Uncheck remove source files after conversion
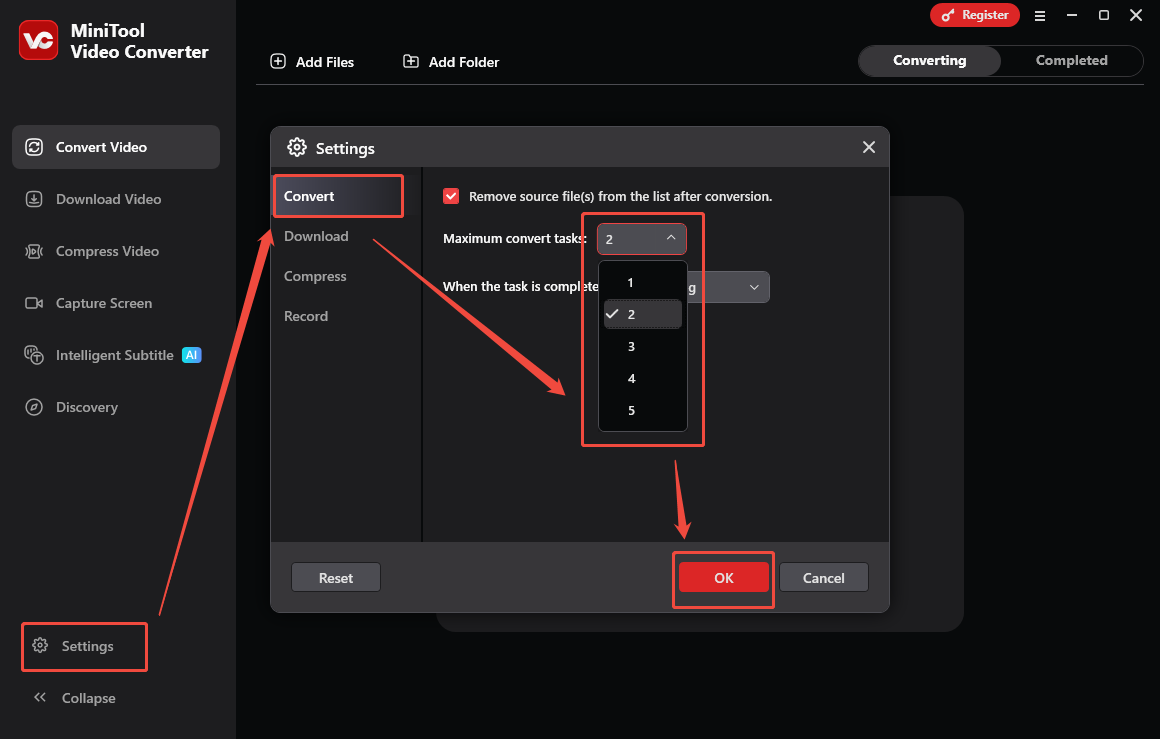1160x739 pixels. [x=451, y=196]
